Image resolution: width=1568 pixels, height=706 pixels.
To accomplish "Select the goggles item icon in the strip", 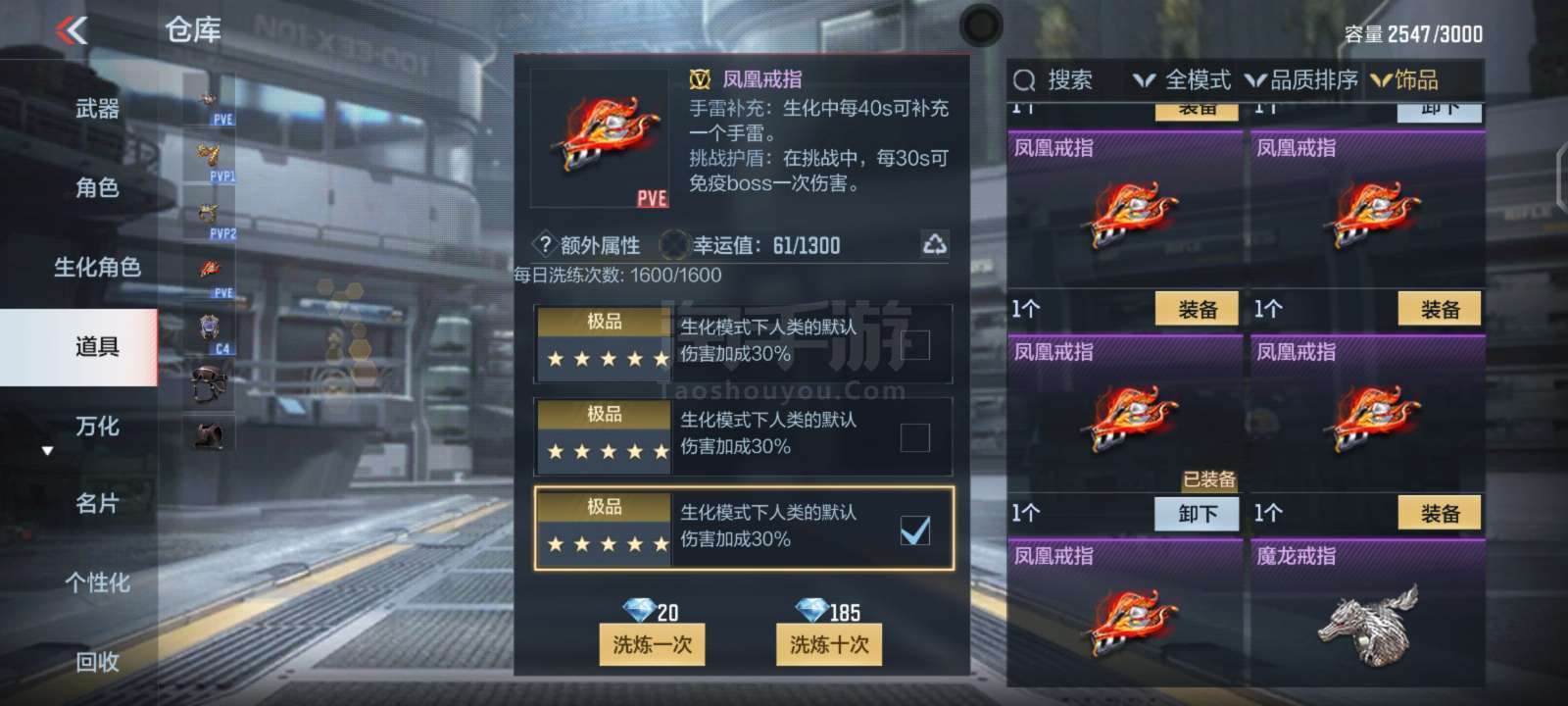I will [209, 382].
